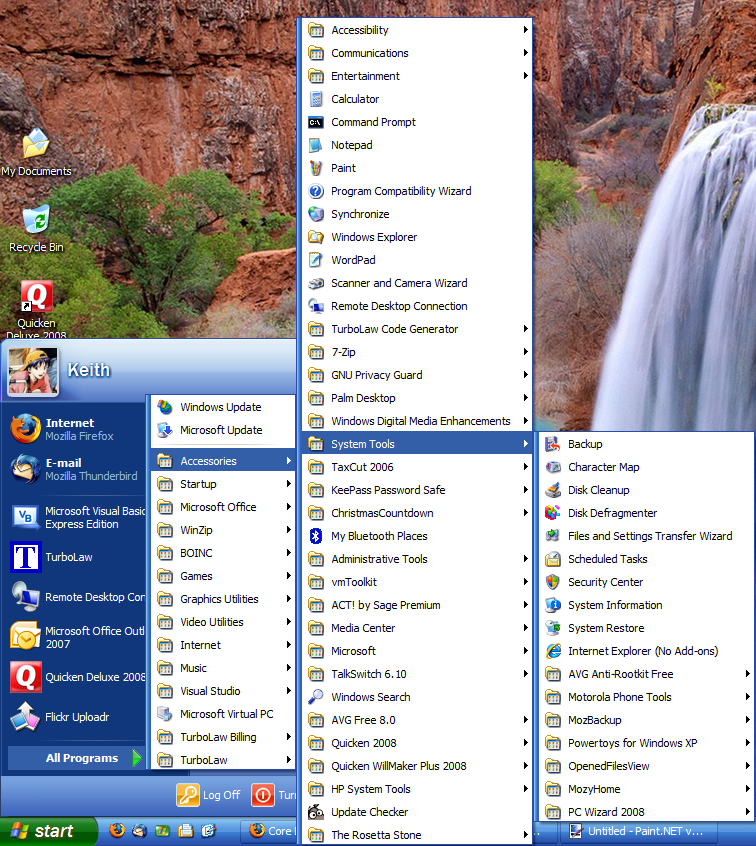Expand Administrative Tools submenu
Screen dimensions: 756x846
point(417,560)
